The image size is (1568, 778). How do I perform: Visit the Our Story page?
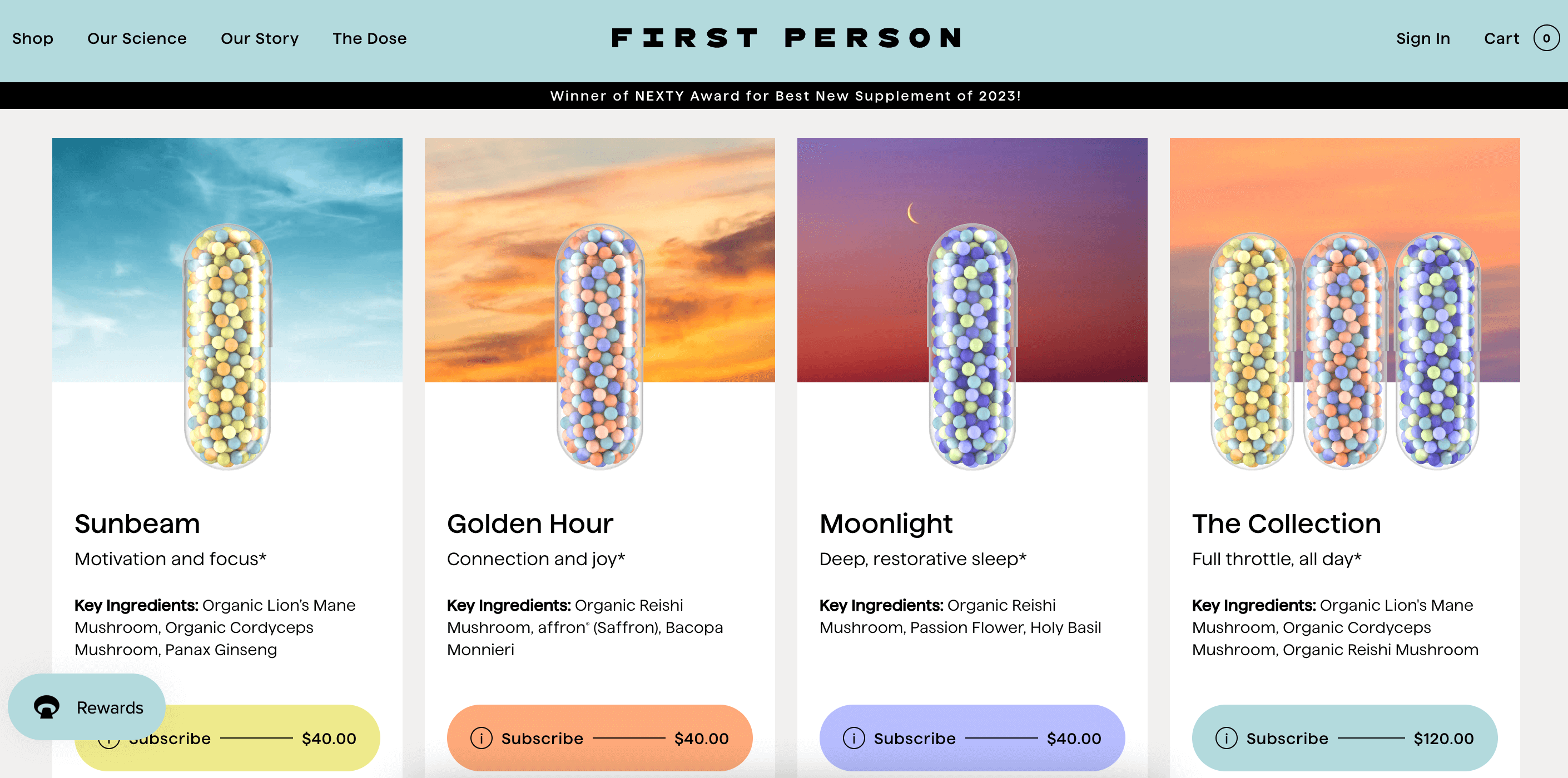[259, 38]
